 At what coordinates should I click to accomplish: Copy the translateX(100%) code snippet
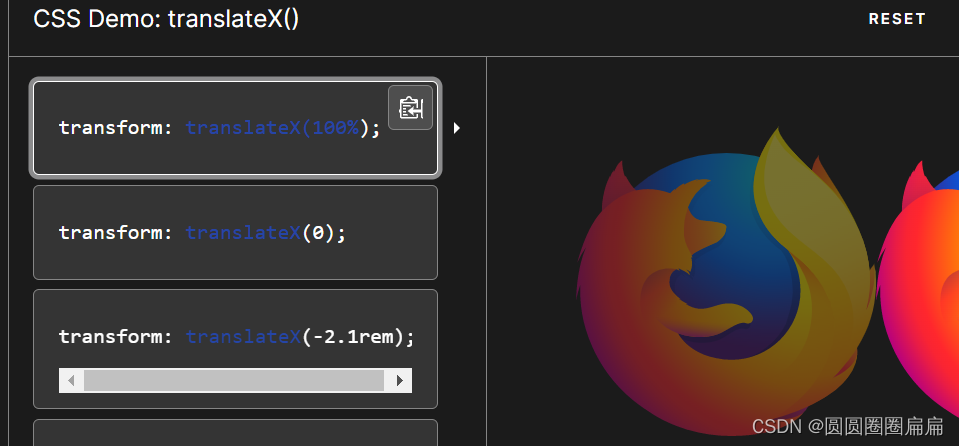(410, 108)
